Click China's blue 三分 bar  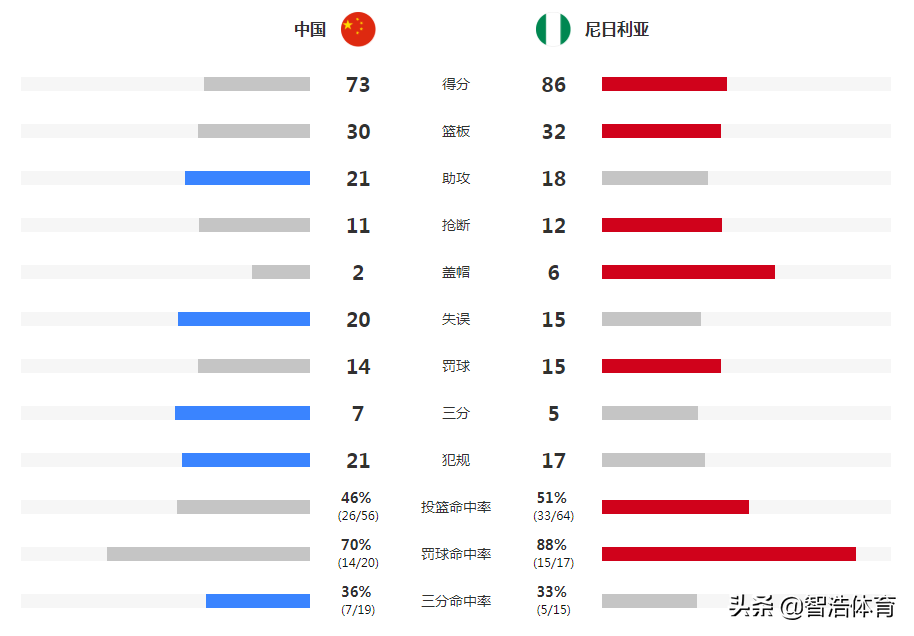click(242, 413)
